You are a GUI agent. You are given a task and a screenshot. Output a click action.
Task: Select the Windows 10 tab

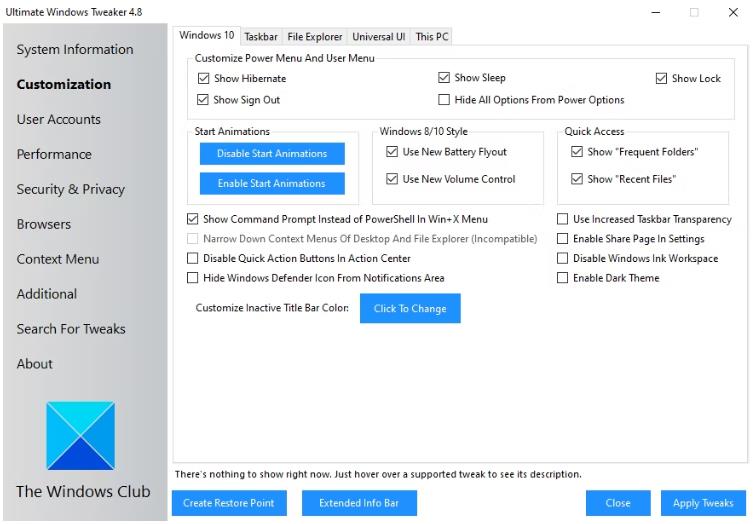click(x=206, y=36)
